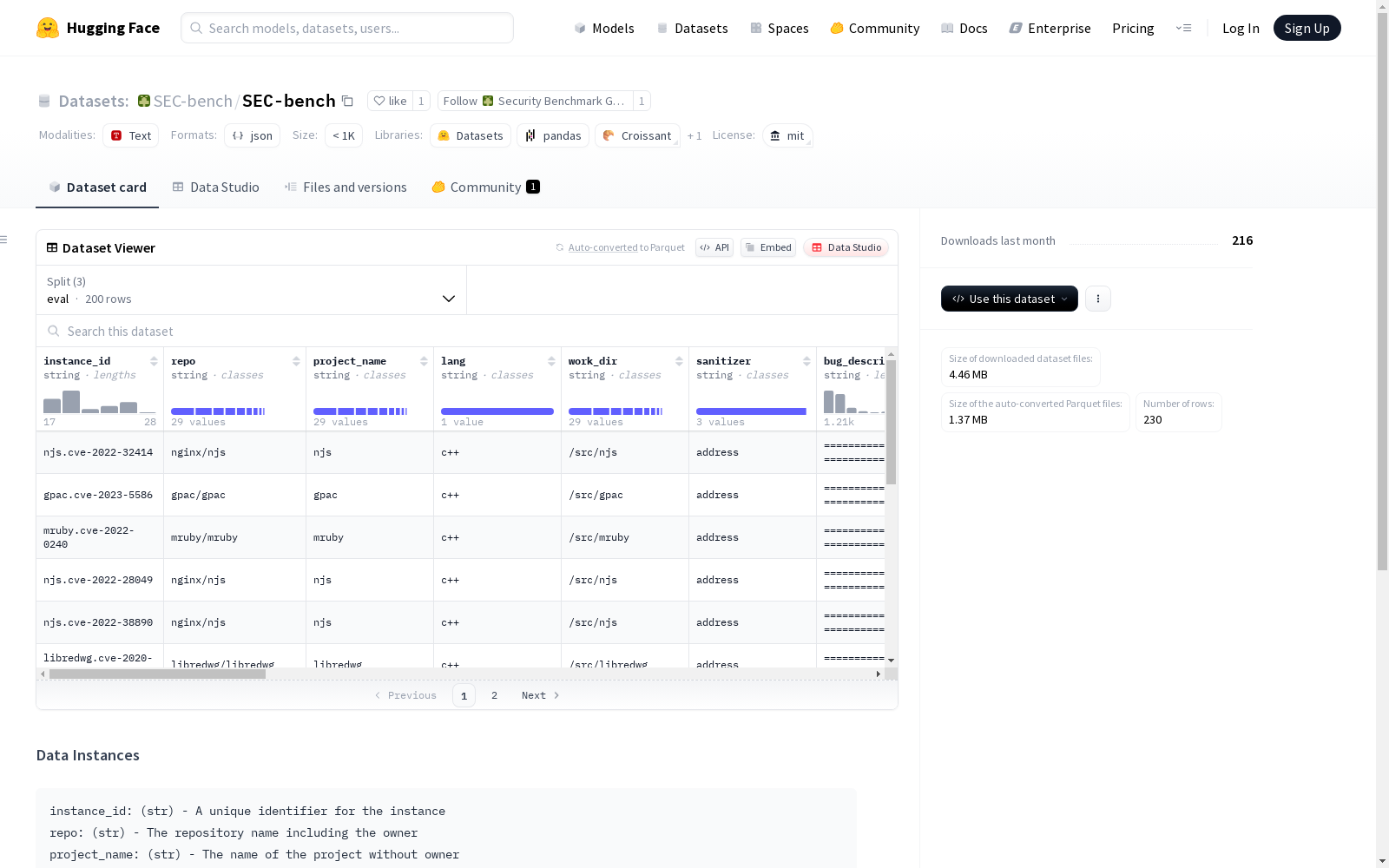Click the Embed button
The width and height of the screenshot is (1389, 868).
click(768, 247)
